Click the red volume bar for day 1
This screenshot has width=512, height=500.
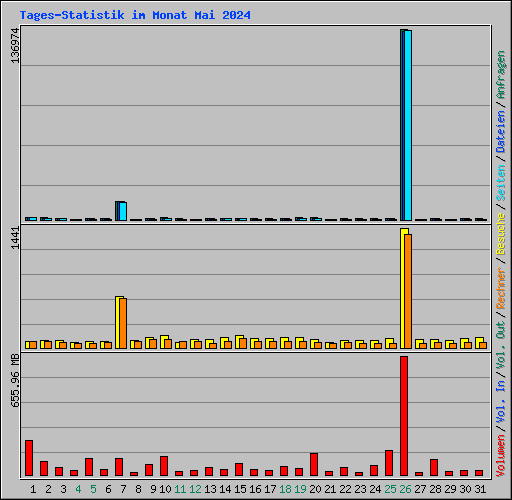(x=29, y=458)
